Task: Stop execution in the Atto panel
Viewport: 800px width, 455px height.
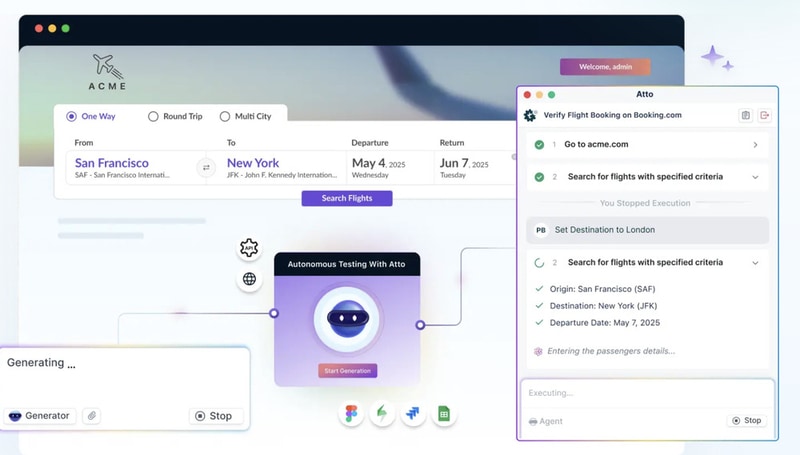Action: tap(746, 421)
